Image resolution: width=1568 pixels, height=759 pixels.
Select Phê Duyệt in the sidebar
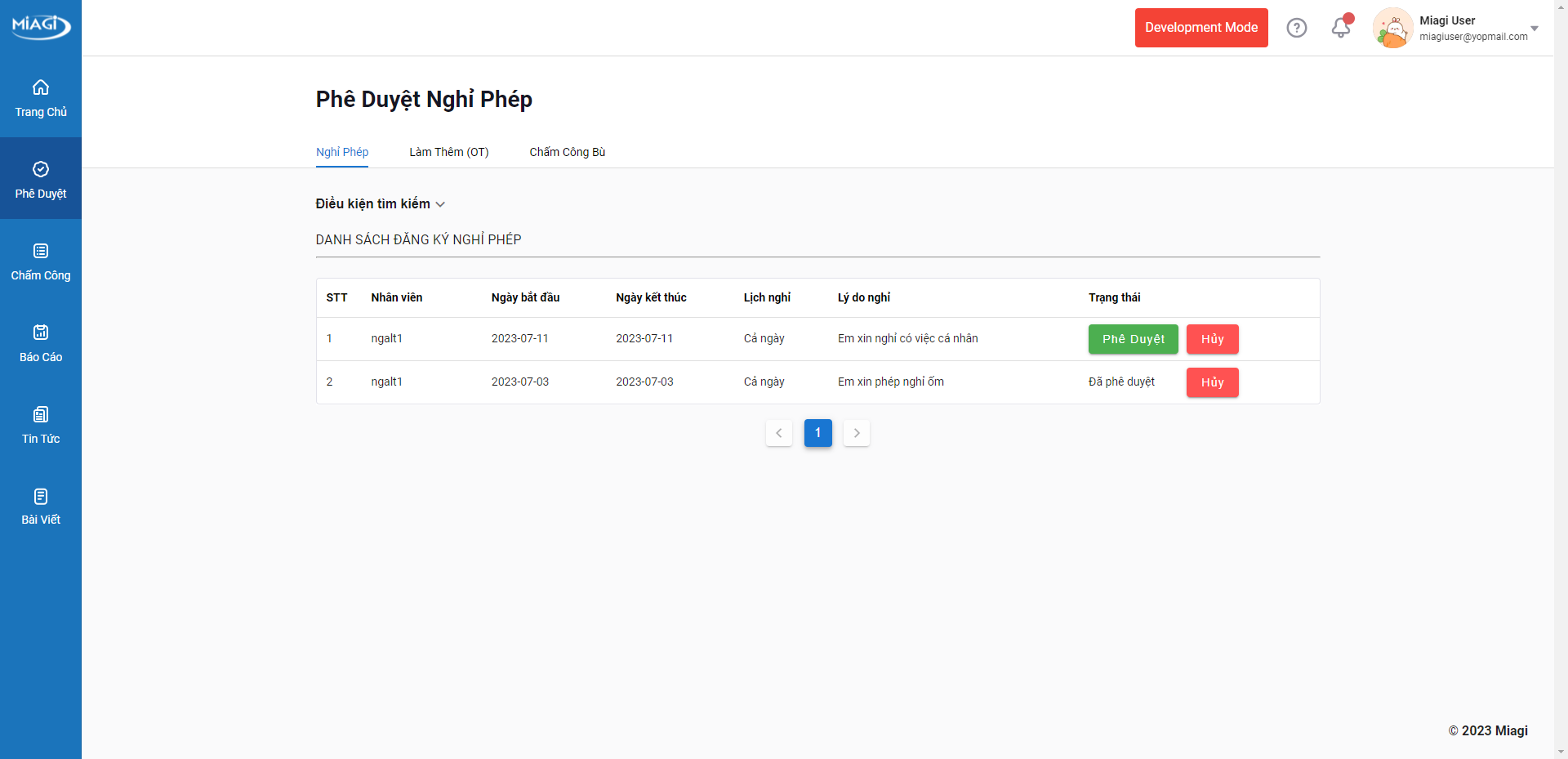[x=41, y=179]
